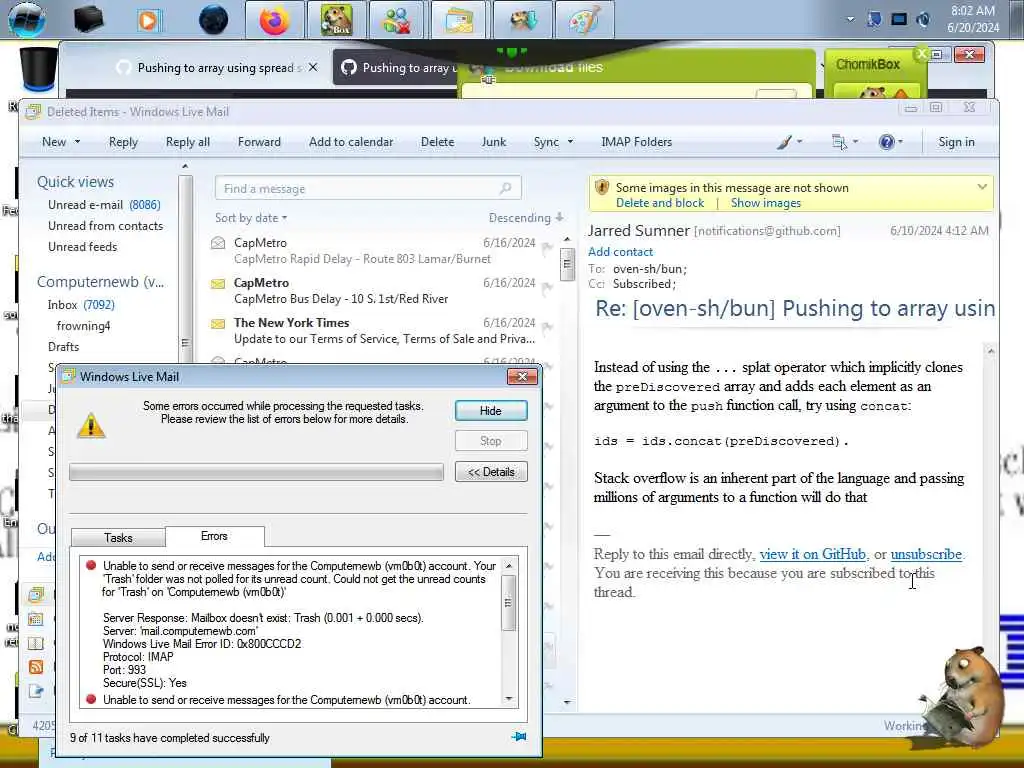Click the error list vertical scrollbar thumb

click(509, 603)
